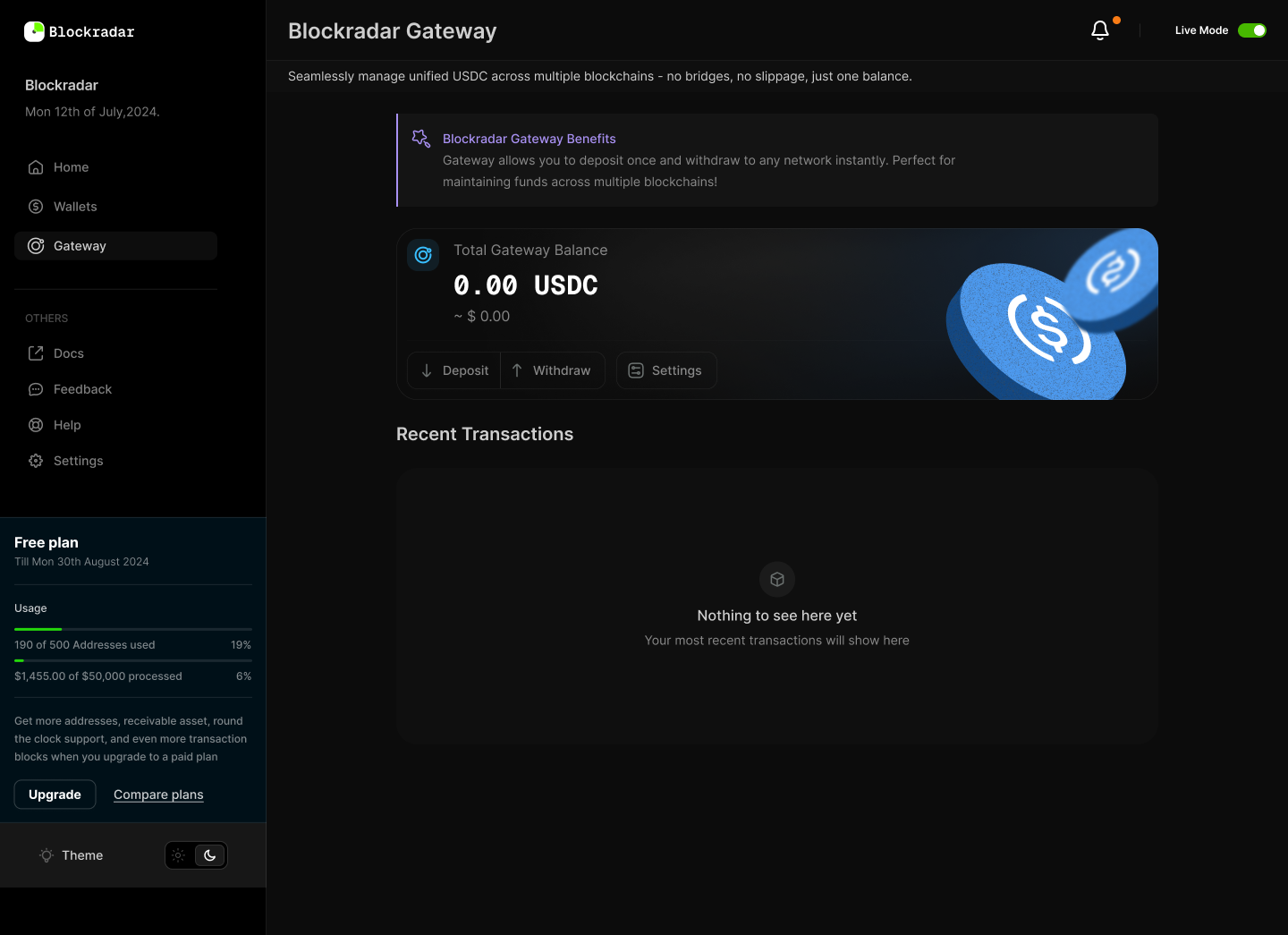Click the Recent Transactions heading
This screenshot has height=935, width=1288.
pos(485,434)
